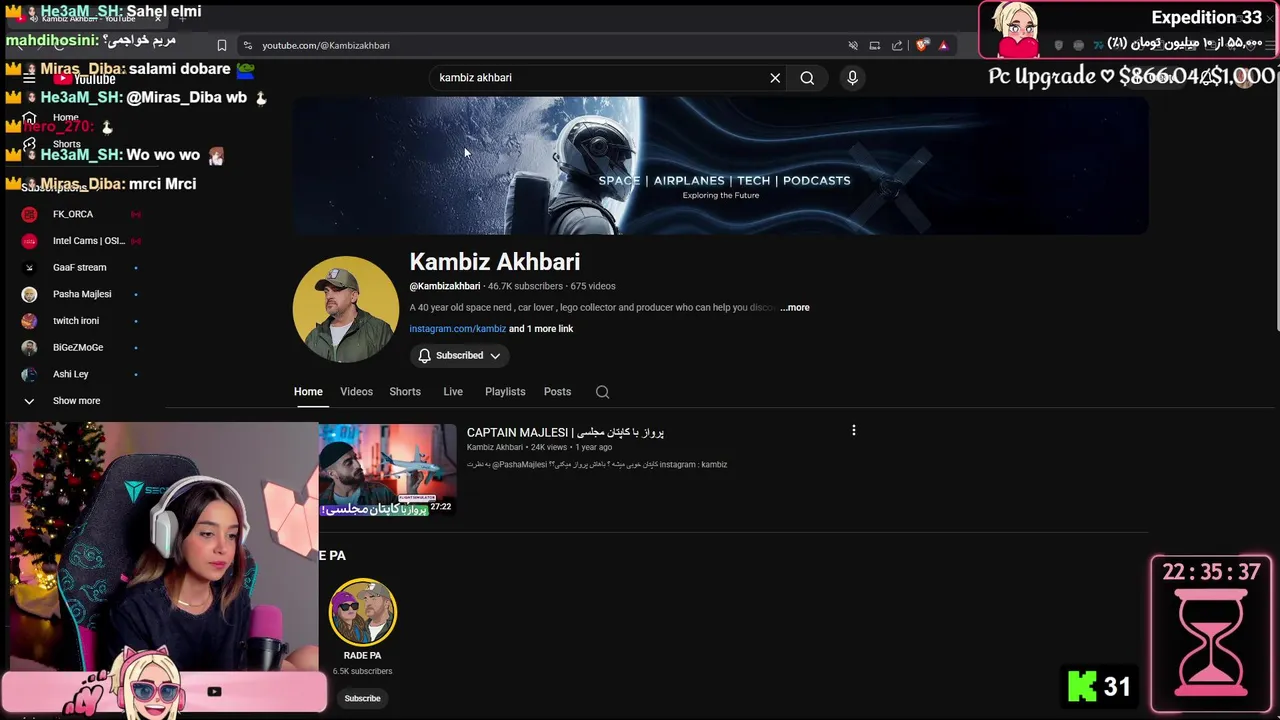Switch to the Live tab
The image size is (1280, 720).
point(453,392)
